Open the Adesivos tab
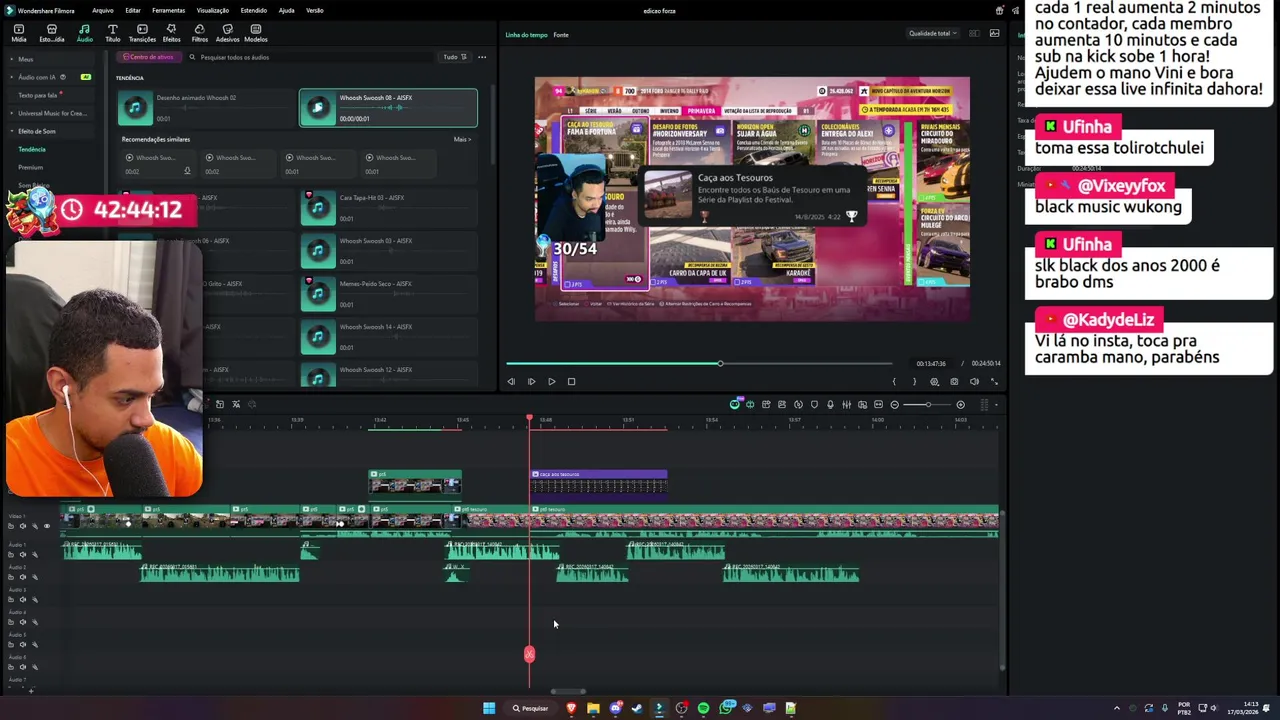This screenshot has width=1280, height=720. (x=227, y=33)
